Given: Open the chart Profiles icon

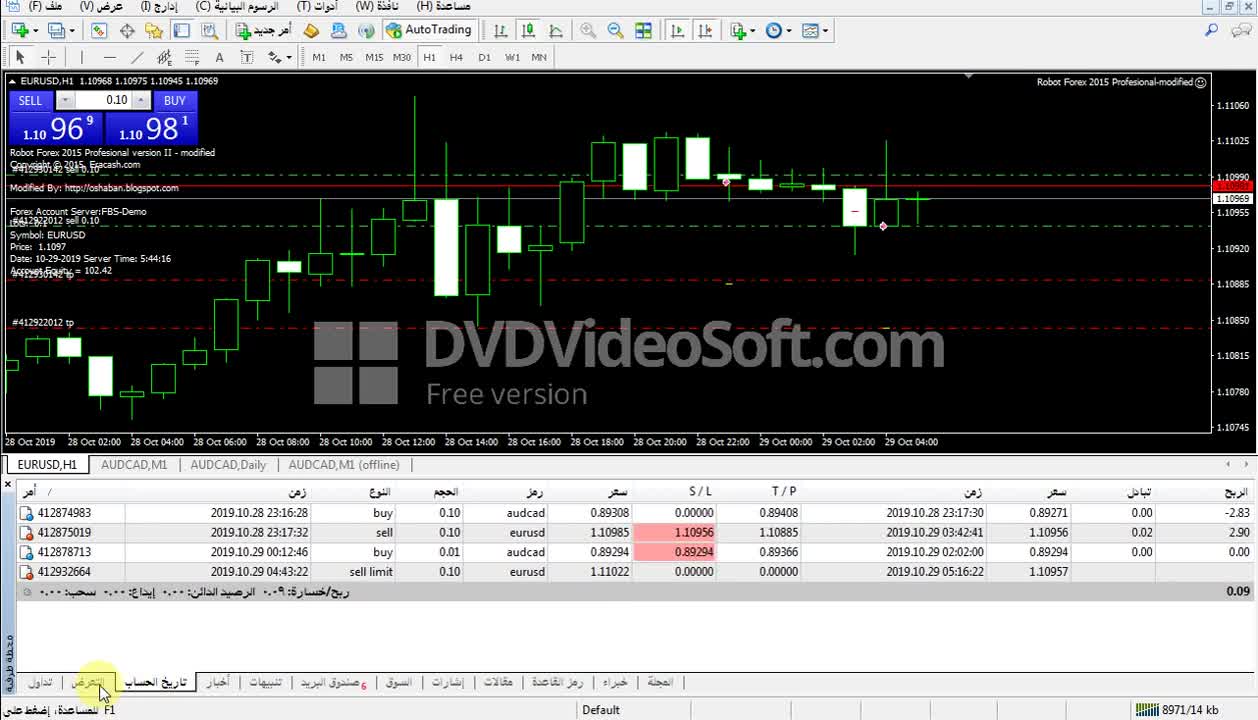Looking at the screenshot, I should click(56, 31).
